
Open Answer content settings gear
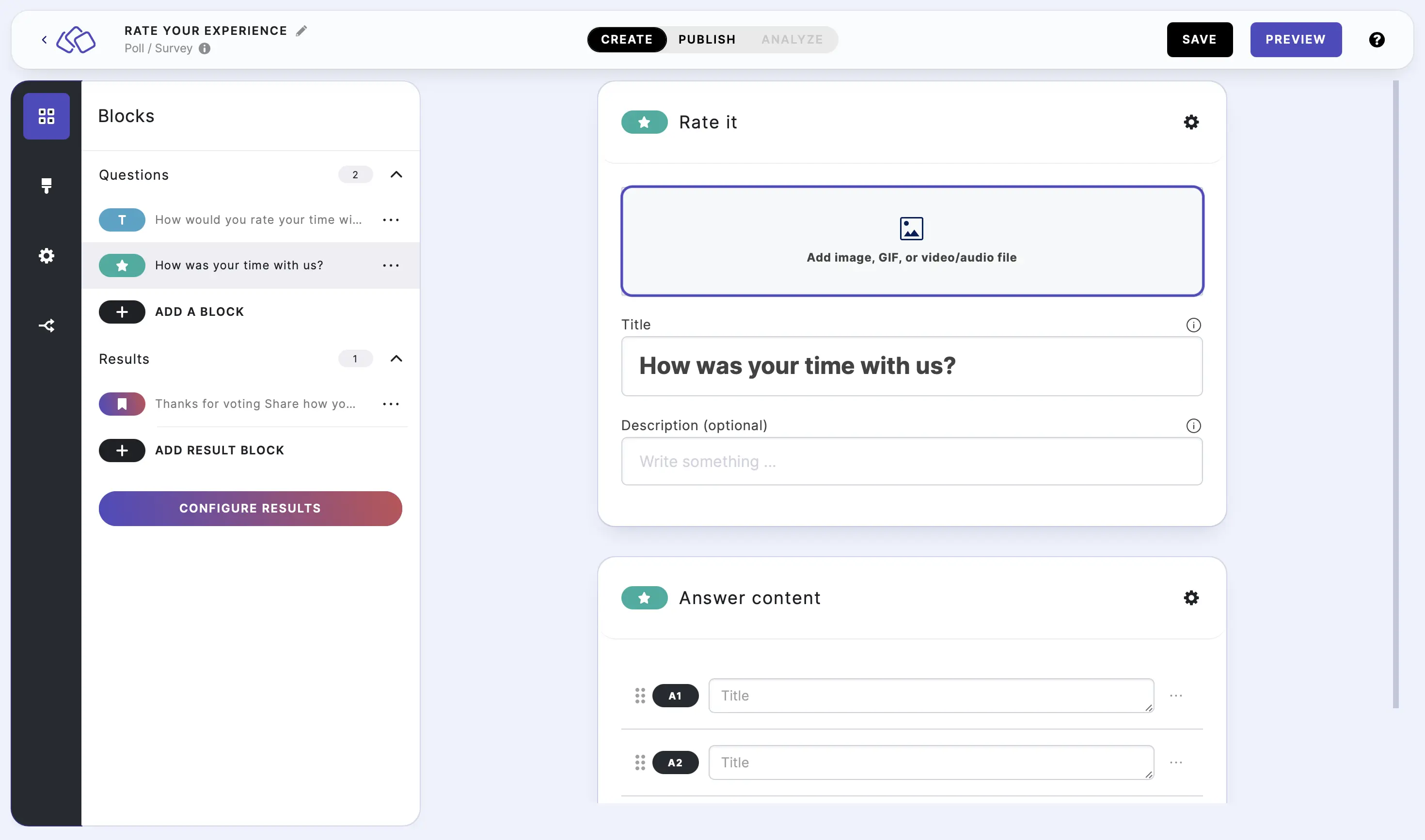(1191, 598)
